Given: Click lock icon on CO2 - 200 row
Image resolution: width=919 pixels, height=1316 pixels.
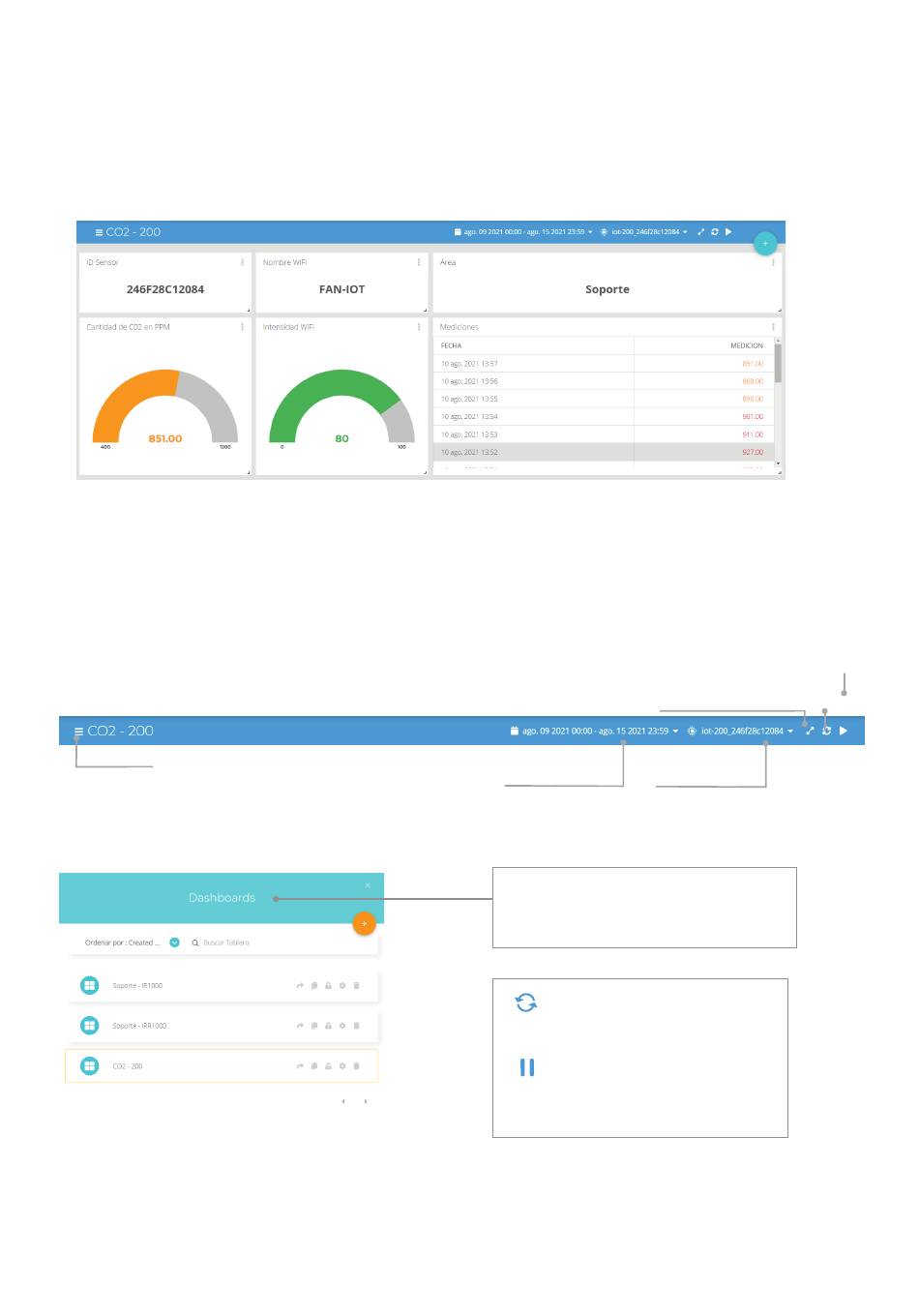Looking at the screenshot, I should pyautogui.click(x=328, y=1066).
